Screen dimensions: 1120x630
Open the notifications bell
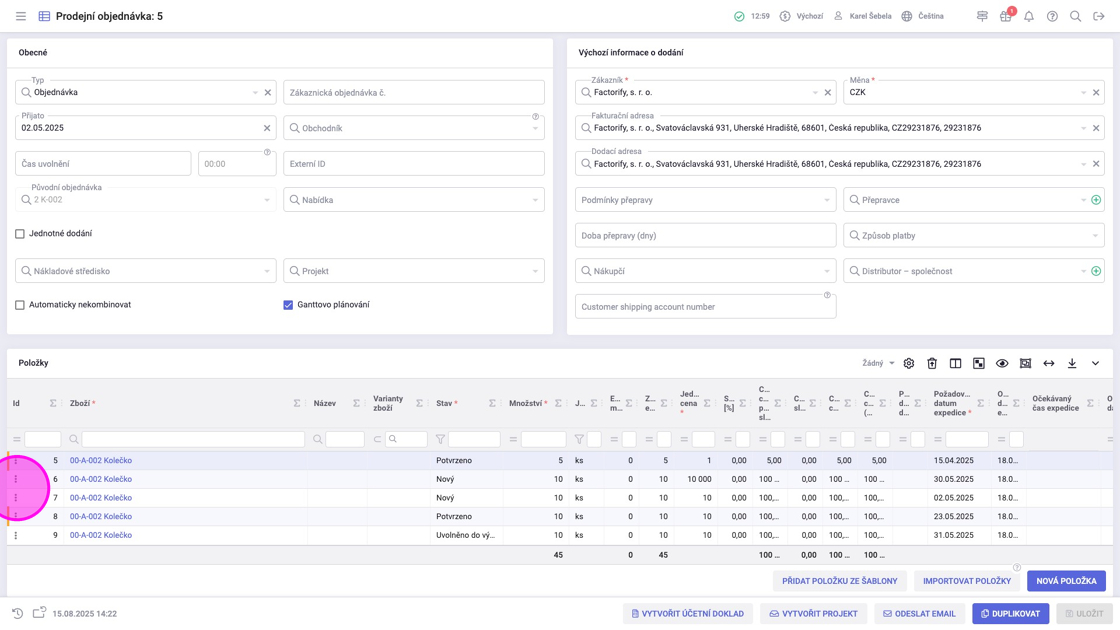tap(1028, 16)
